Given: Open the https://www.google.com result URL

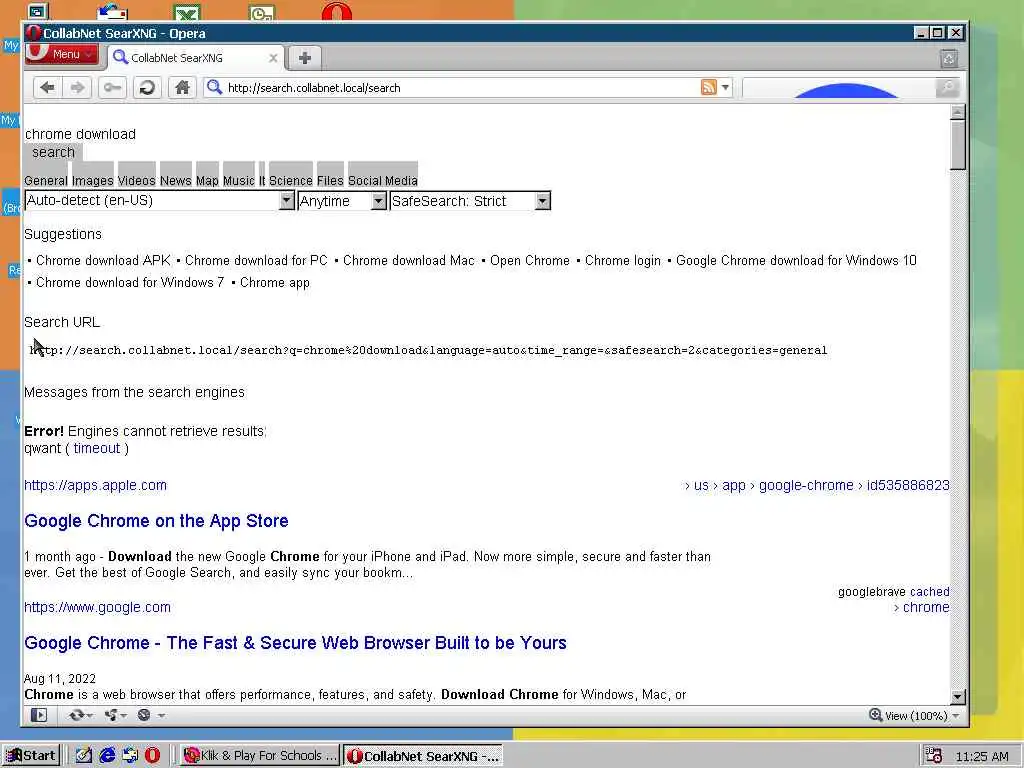Looking at the screenshot, I should (x=97, y=607).
